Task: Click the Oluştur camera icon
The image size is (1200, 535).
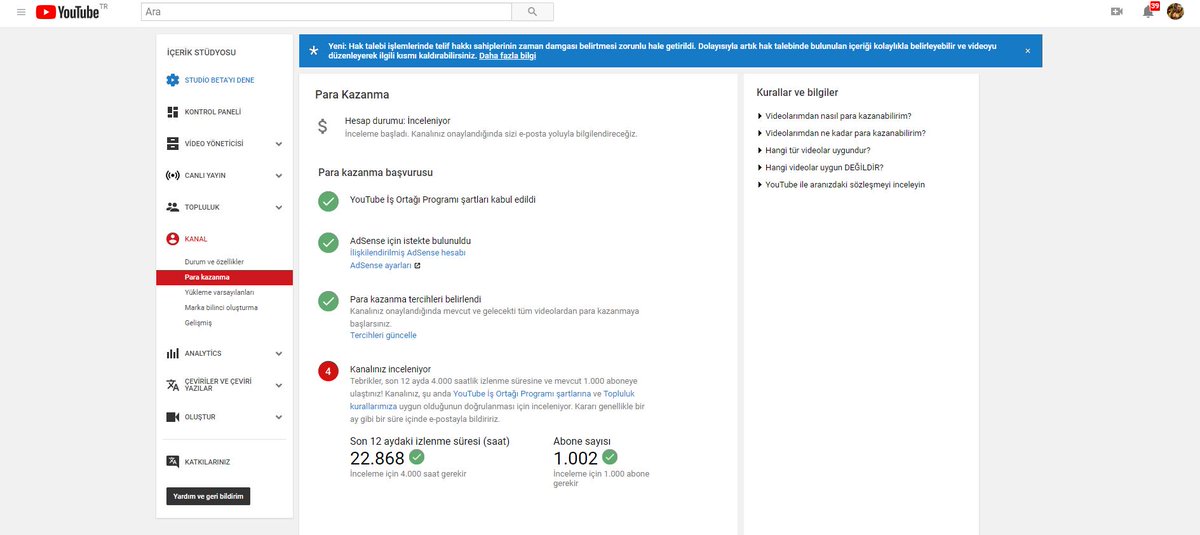Action: pos(172,416)
